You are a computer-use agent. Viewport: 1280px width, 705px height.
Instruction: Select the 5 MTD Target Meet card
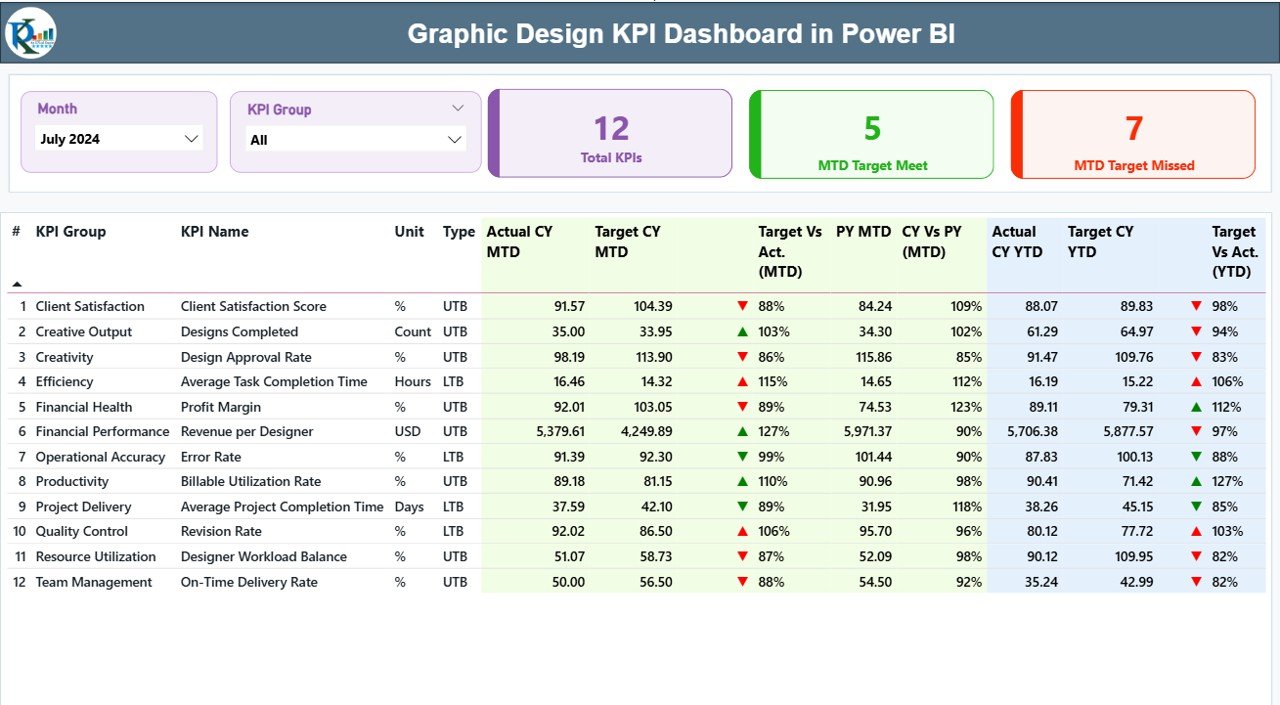870,134
